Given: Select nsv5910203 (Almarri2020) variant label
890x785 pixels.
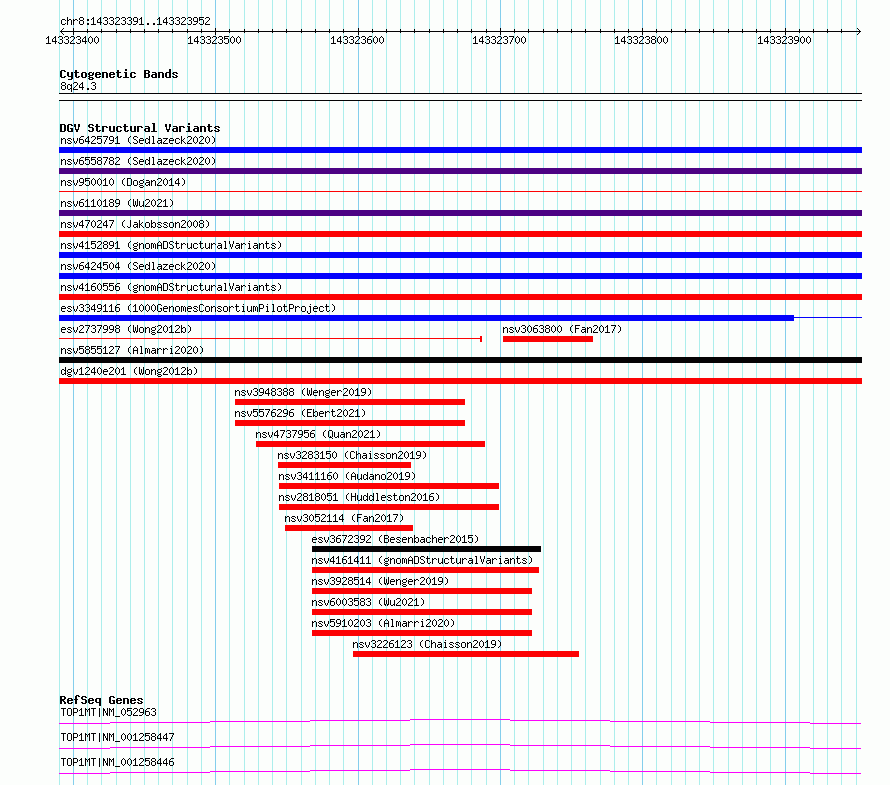Looking at the screenshot, I should tap(383, 623).
